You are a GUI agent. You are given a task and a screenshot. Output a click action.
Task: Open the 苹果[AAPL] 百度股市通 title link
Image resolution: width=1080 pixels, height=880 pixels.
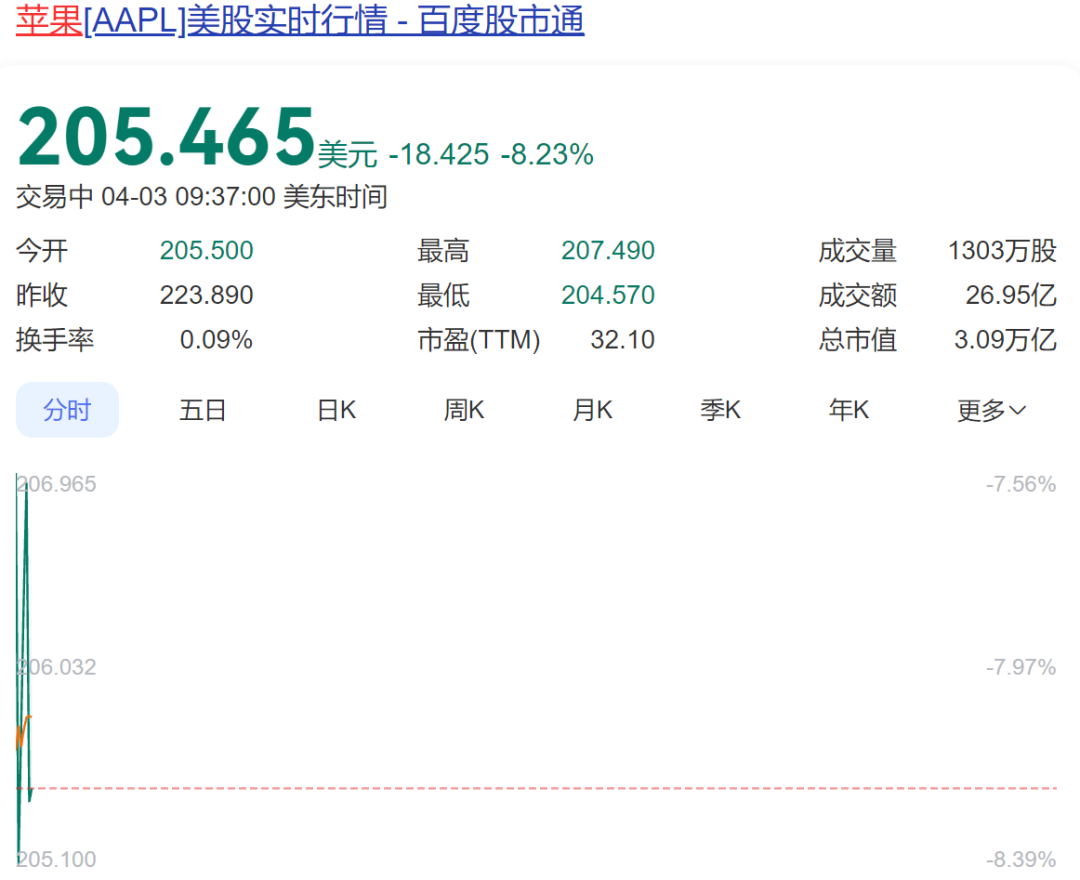tap(300, 21)
